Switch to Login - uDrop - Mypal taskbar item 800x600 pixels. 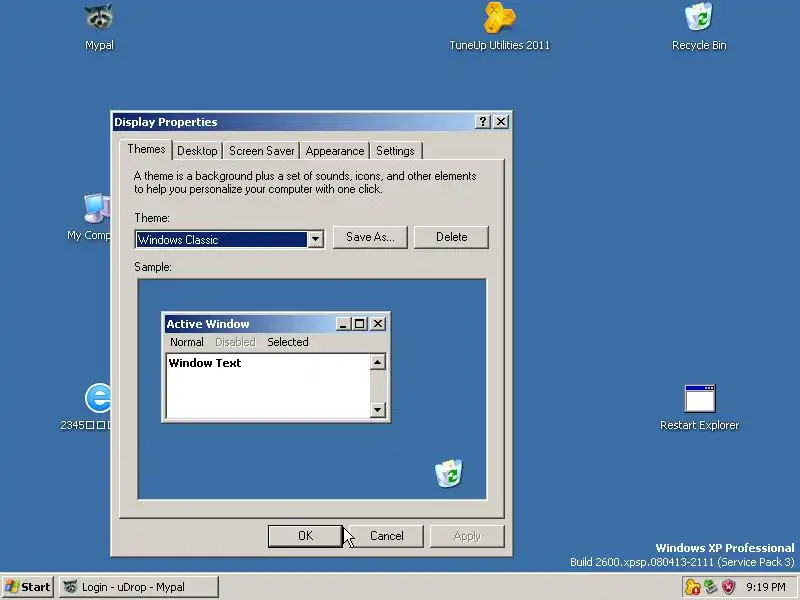(x=139, y=587)
